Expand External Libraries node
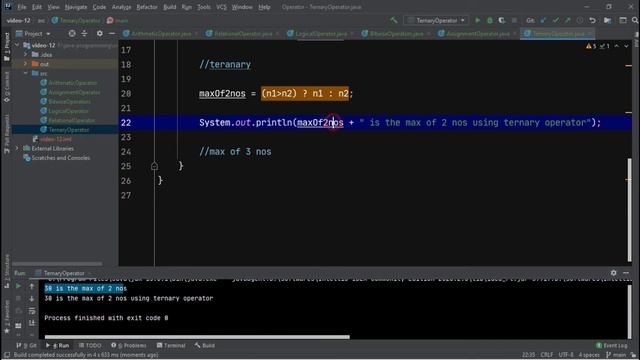Viewport: 640px width, 360px height. click(17, 149)
